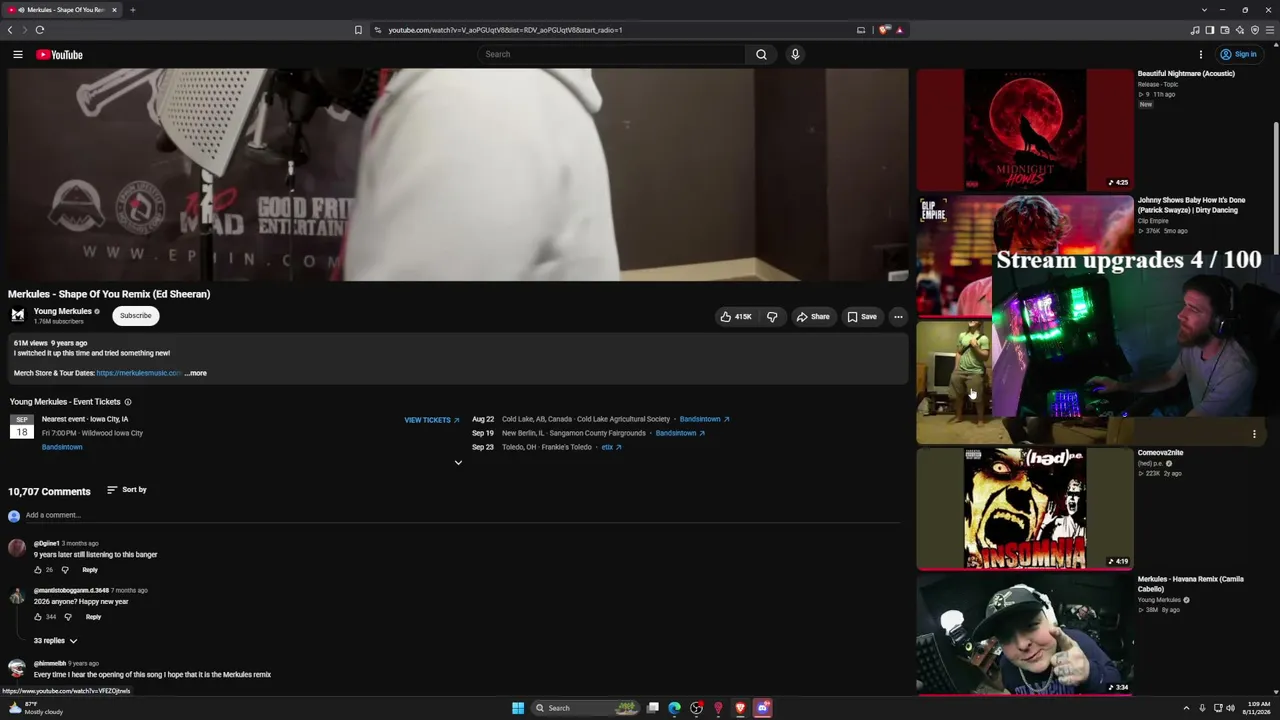Close the Merkules - Shape Of You tab
This screenshot has width=1280, height=720.
click(x=114, y=10)
